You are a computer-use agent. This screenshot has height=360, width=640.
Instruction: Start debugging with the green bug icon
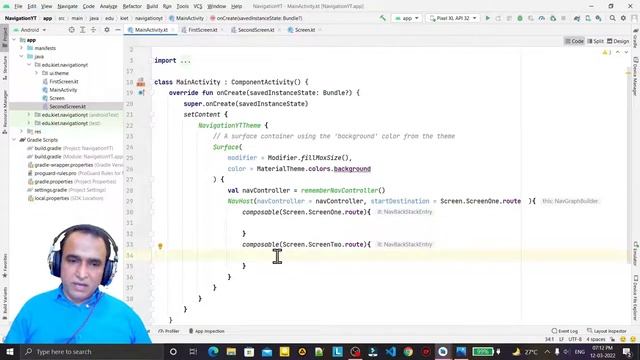(520, 18)
